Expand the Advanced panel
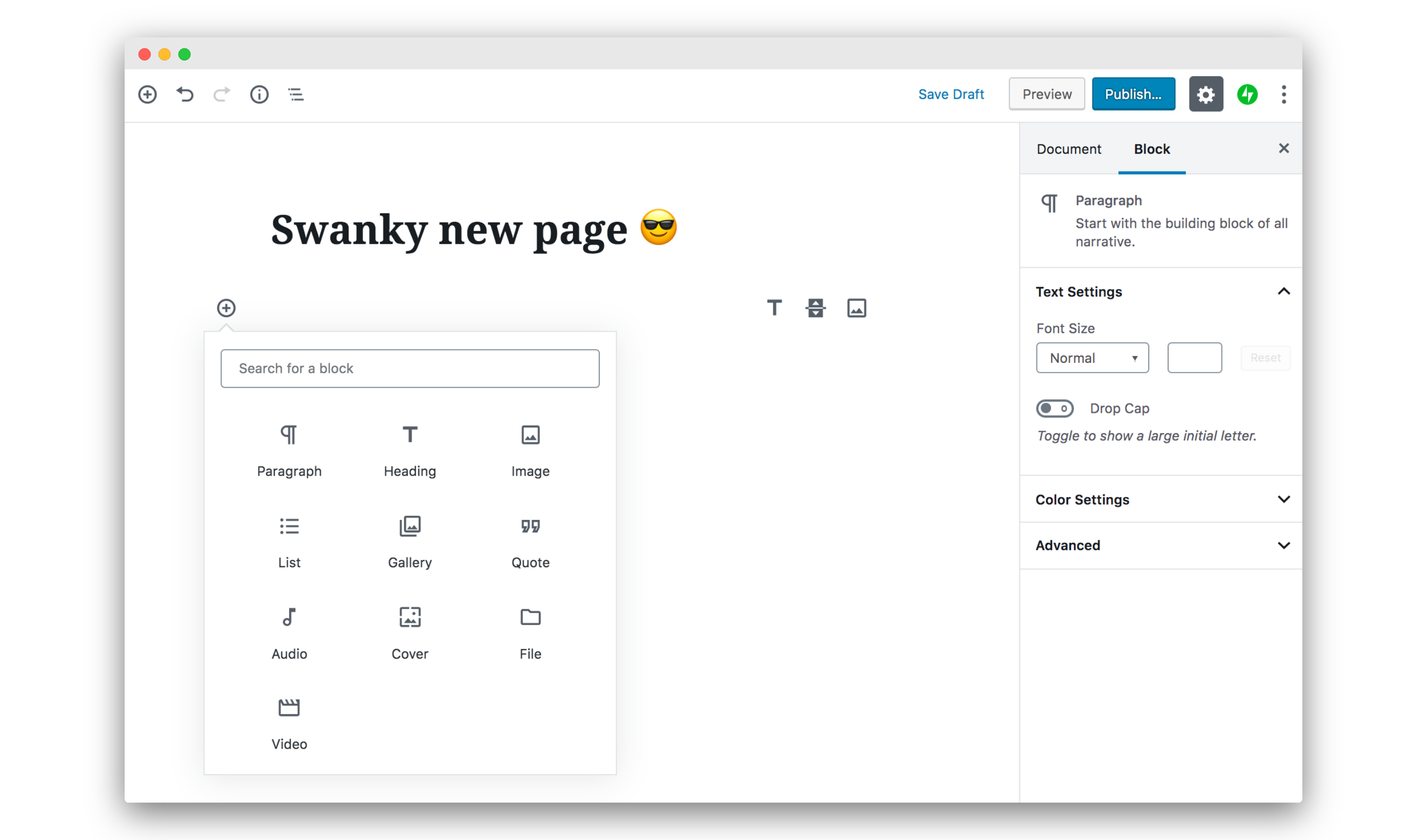Screen dimensions: 1427x840 (x=1161, y=545)
